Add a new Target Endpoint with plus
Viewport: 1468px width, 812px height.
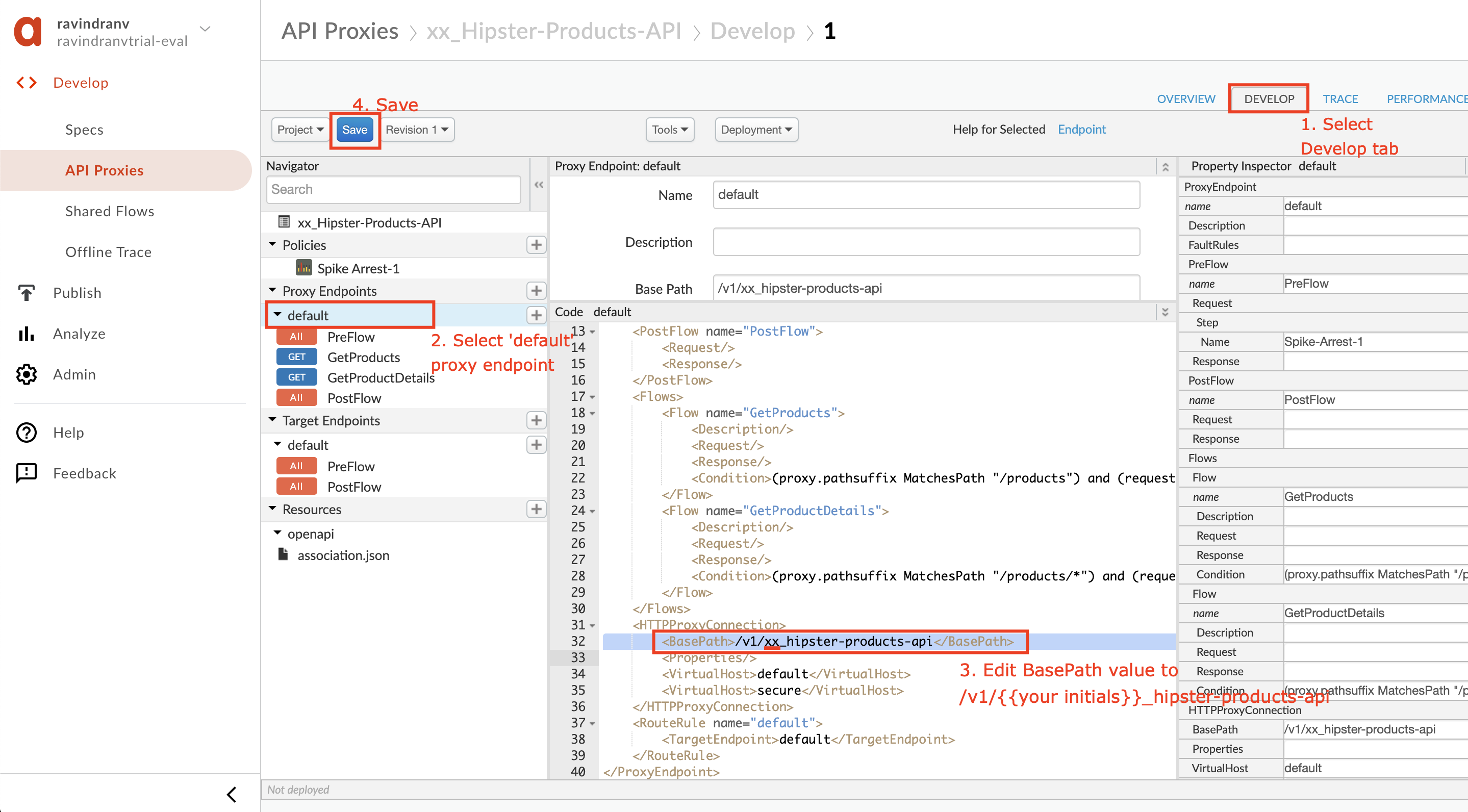point(536,420)
